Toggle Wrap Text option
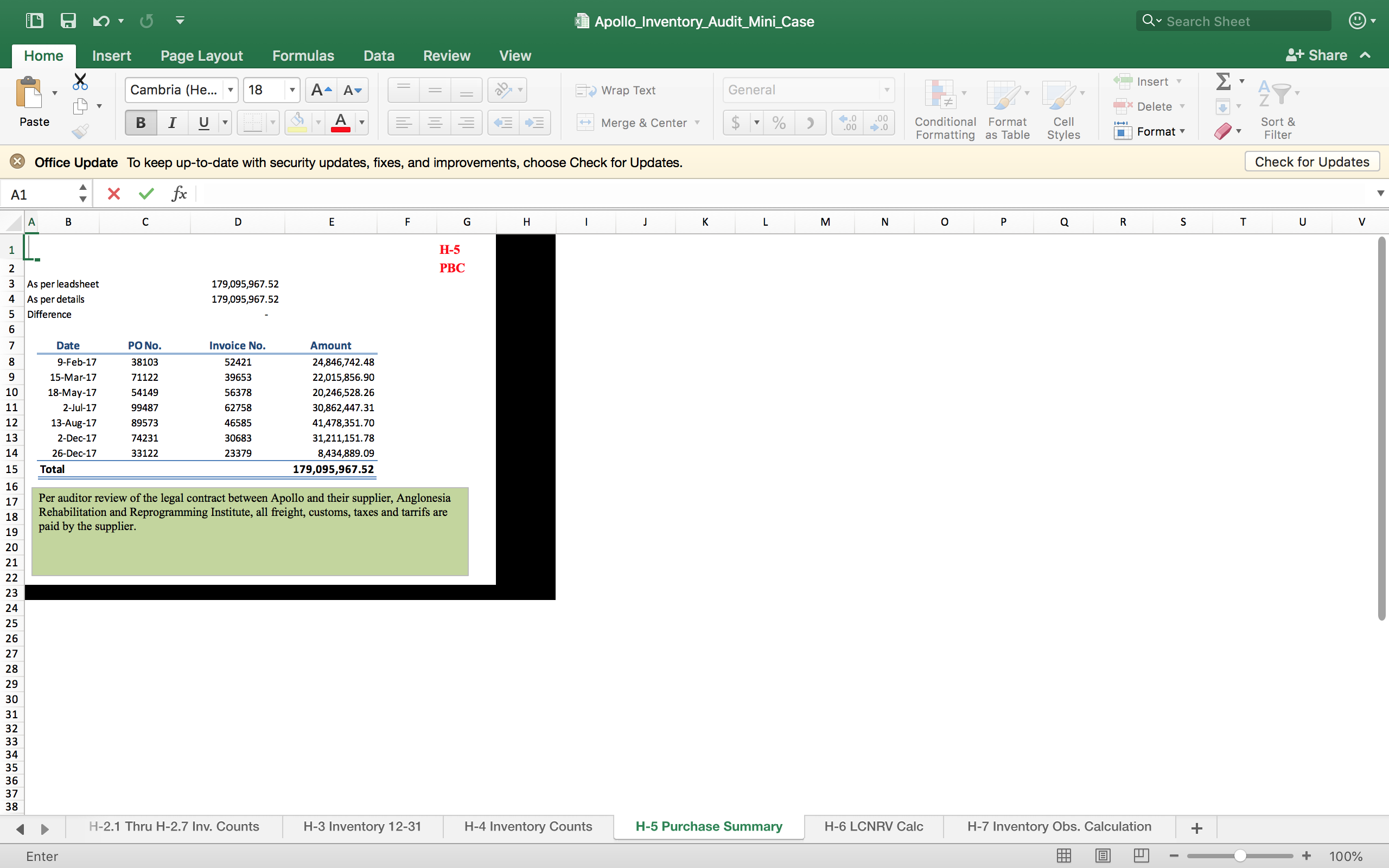Viewport: 1389px width, 868px height. [x=616, y=90]
